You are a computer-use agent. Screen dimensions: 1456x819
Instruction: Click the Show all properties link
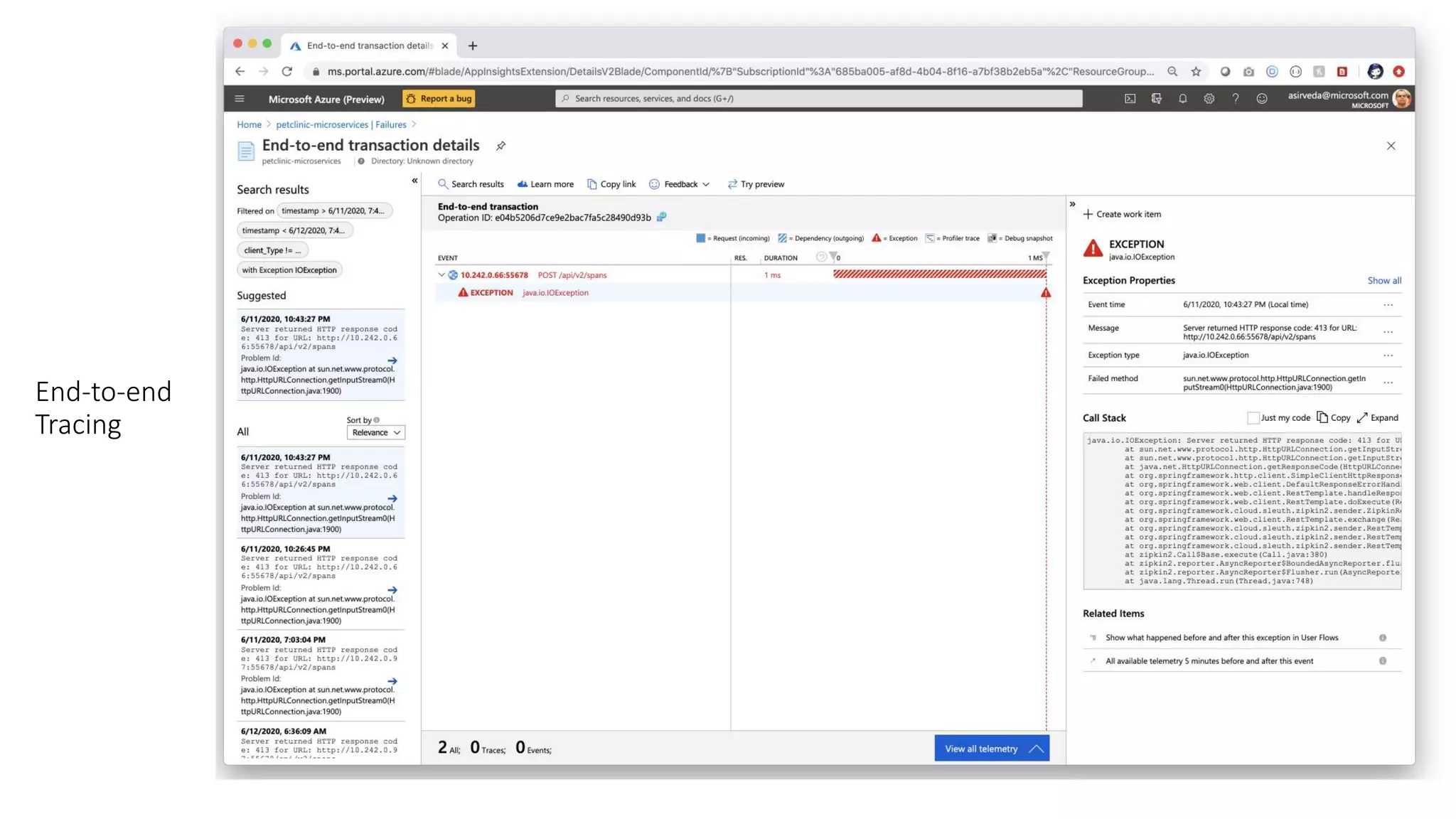[x=1383, y=281]
